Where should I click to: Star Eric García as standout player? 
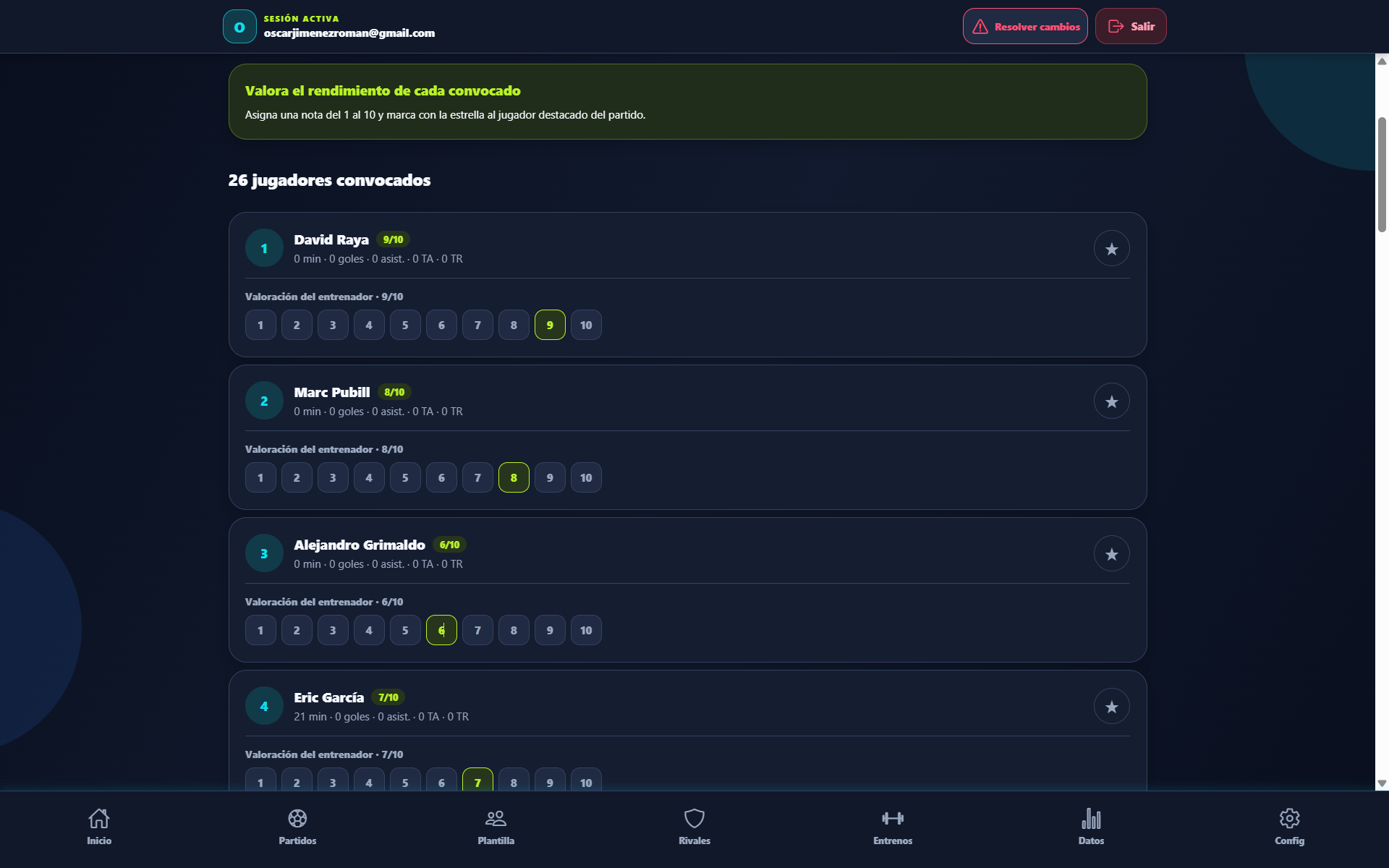[1111, 707]
